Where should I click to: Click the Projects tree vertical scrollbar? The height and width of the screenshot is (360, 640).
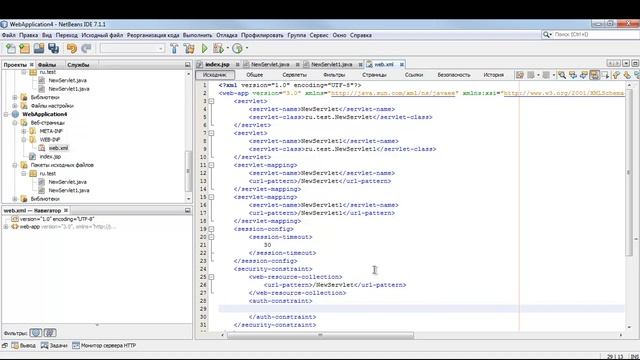(x=188, y=171)
